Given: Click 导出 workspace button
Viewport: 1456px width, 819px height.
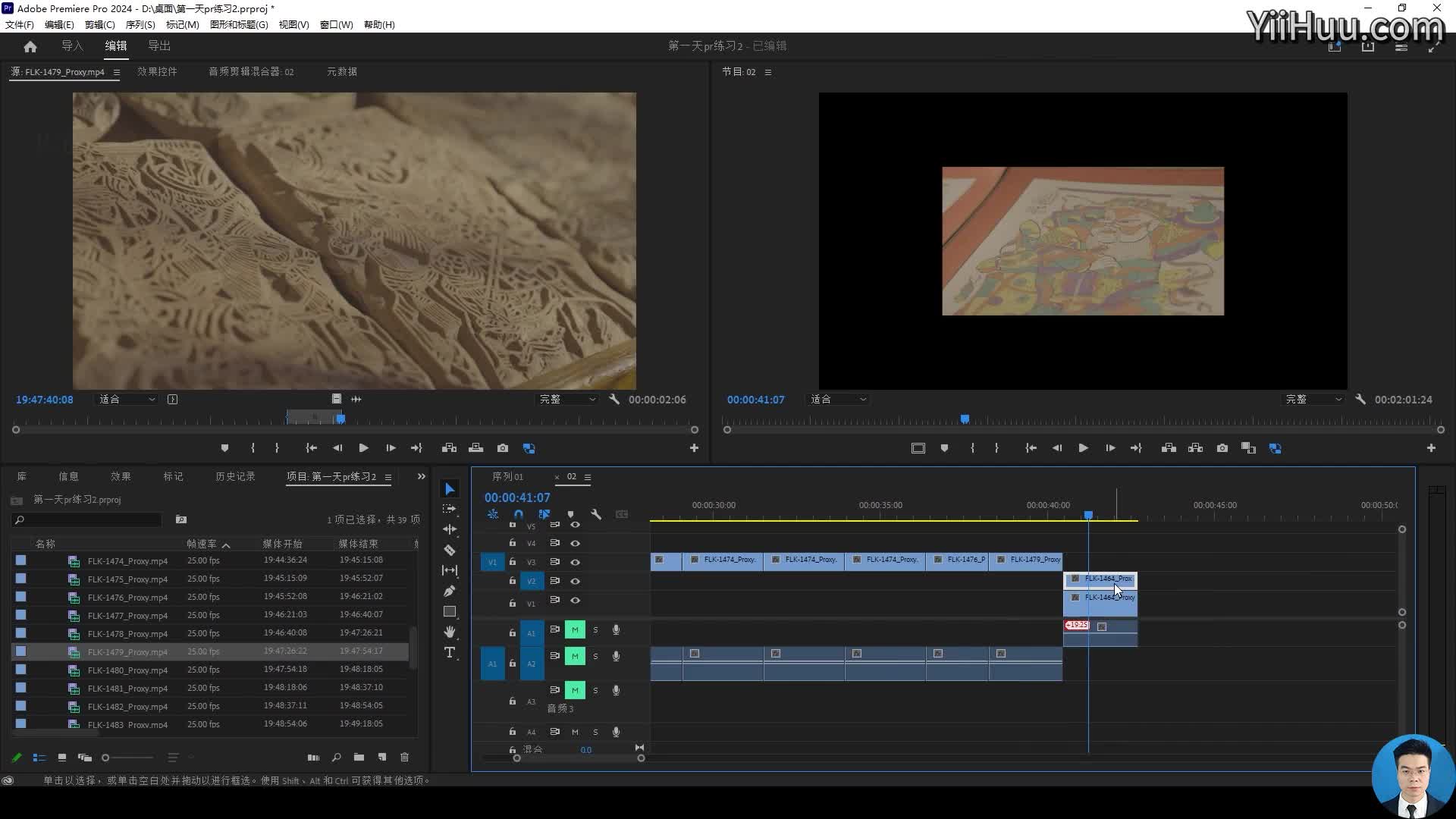Looking at the screenshot, I should [159, 45].
